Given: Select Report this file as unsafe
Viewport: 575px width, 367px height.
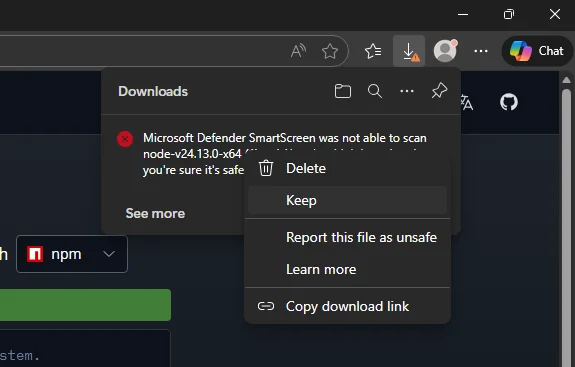Looking at the screenshot, I should point(347,237).
